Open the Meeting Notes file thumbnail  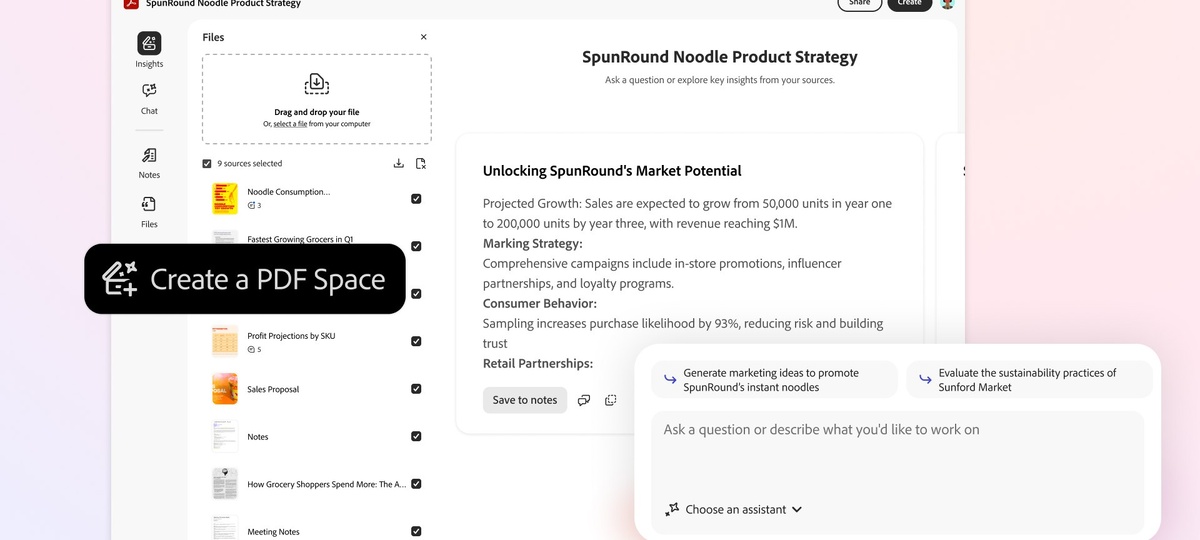pos(224,529)
